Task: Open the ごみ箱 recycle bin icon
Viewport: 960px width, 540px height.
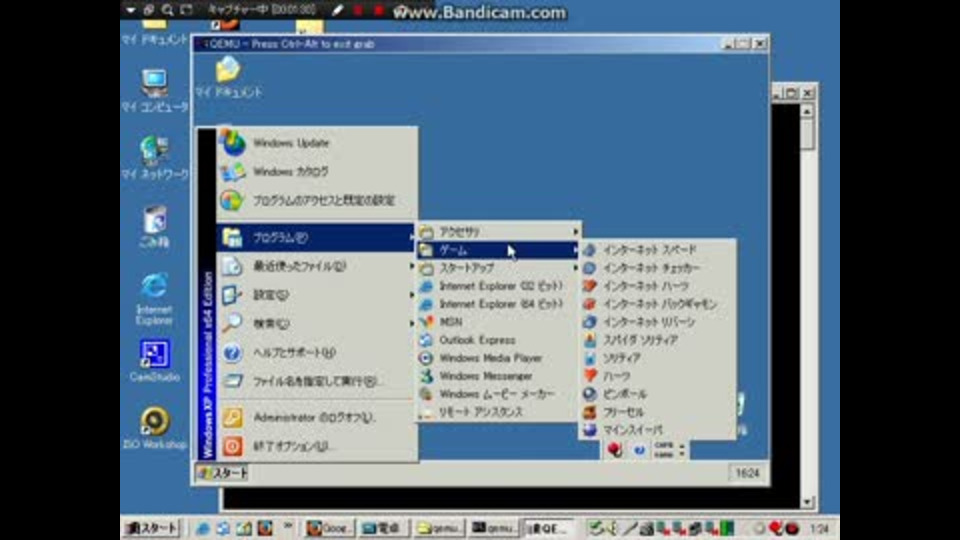Action: [154, 227]
